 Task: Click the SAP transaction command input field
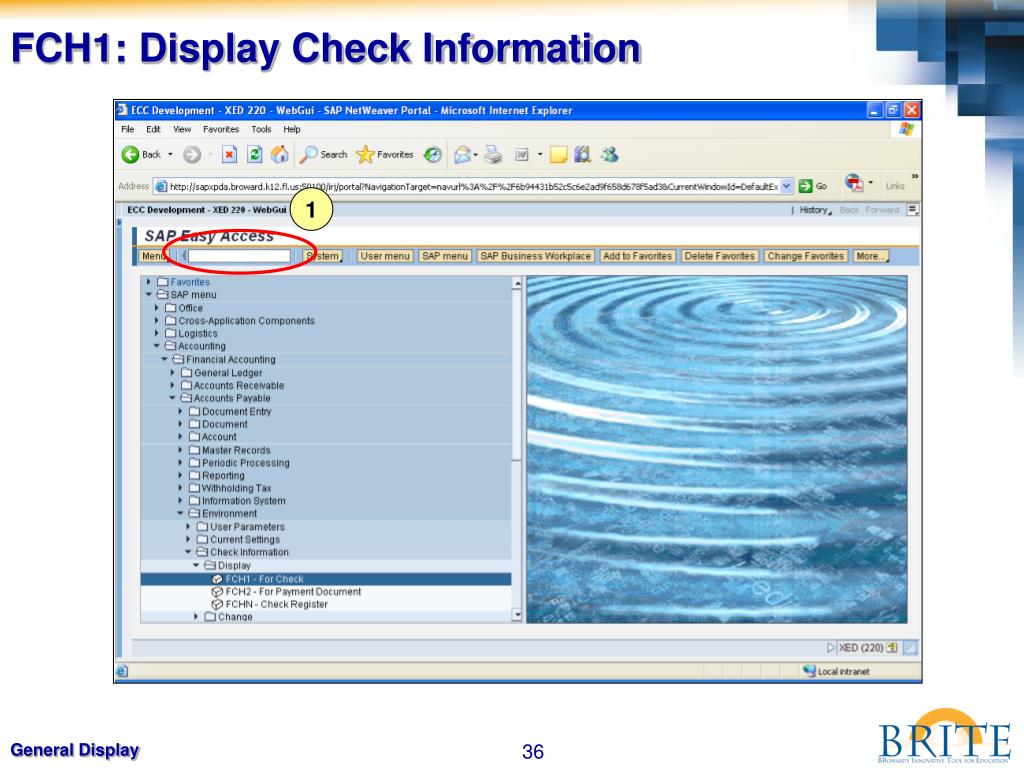click(239, 256)
